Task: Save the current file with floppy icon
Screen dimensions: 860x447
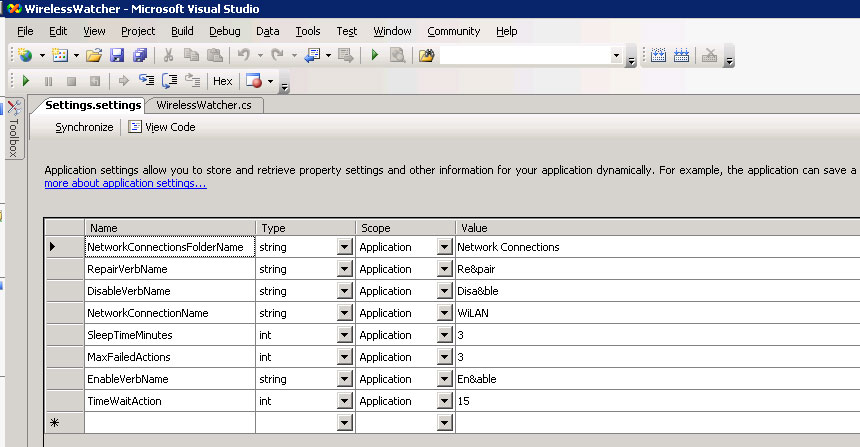Action: [117, 55]
